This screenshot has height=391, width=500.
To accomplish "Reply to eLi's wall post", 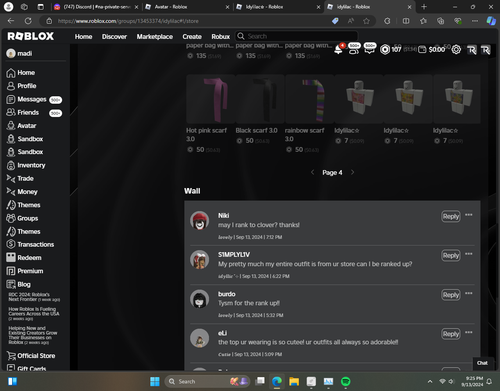I will pyautogui.click(x=451, y=334).
